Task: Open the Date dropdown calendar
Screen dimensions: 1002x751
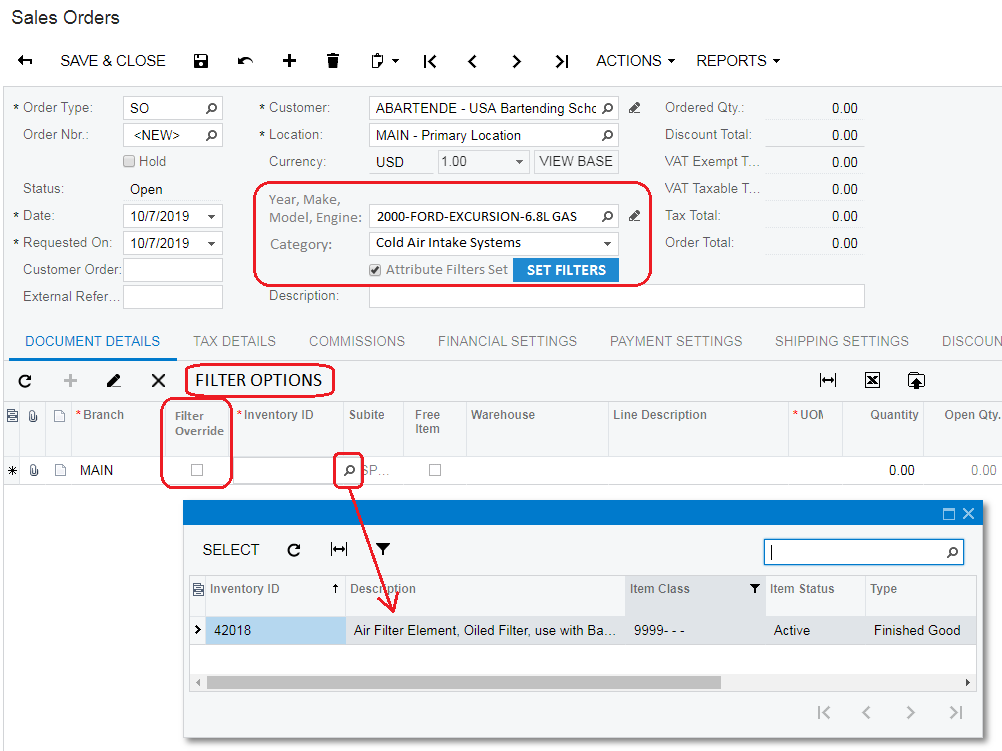Action: click(212, 217)
